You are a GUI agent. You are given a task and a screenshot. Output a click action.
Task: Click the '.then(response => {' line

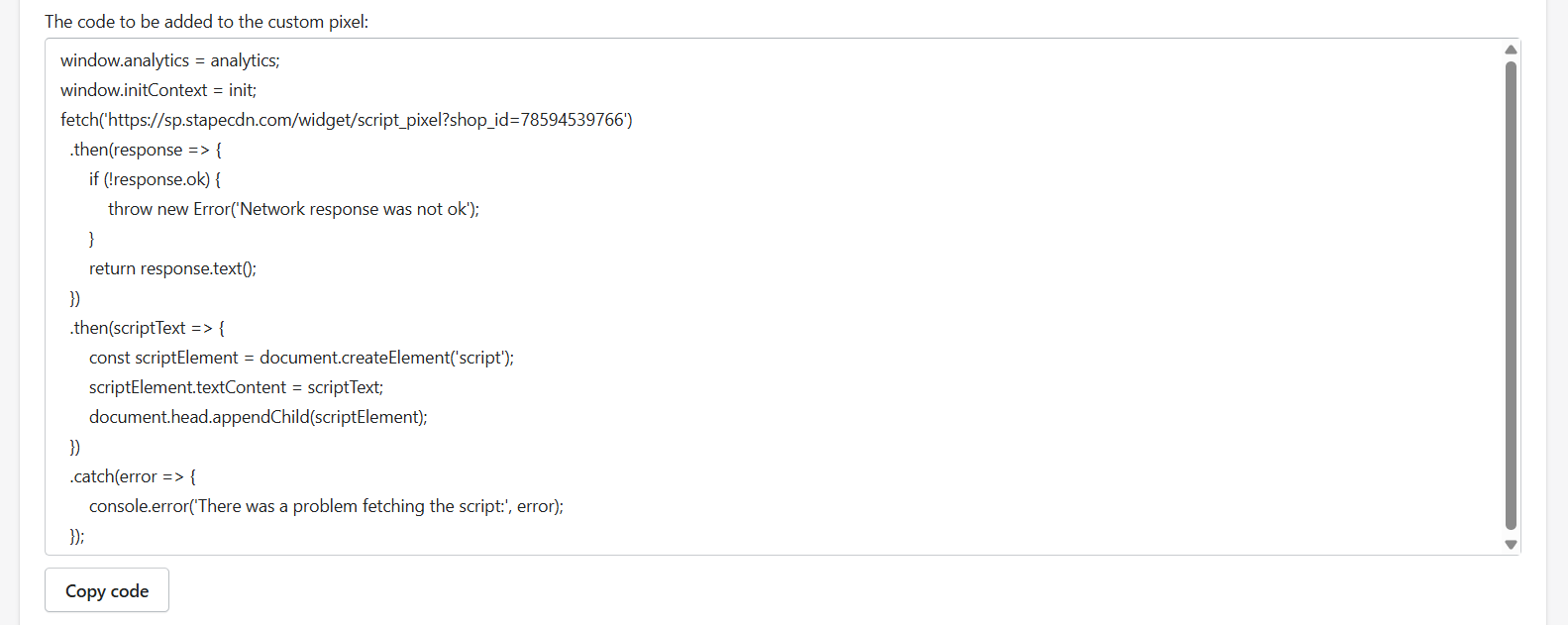pyautogui.click(x=147, y=150)
